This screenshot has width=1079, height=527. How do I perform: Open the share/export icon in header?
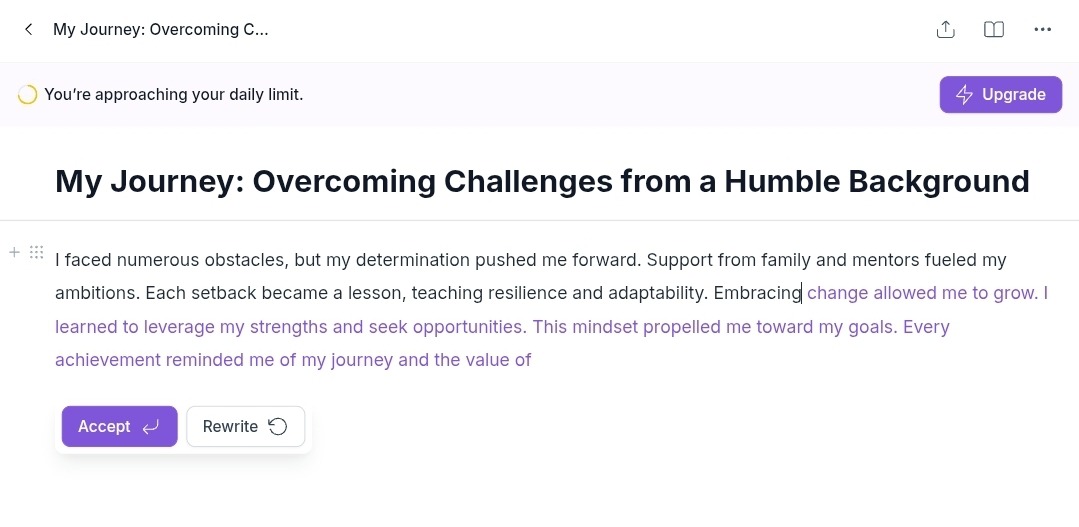tap(946, 30)
